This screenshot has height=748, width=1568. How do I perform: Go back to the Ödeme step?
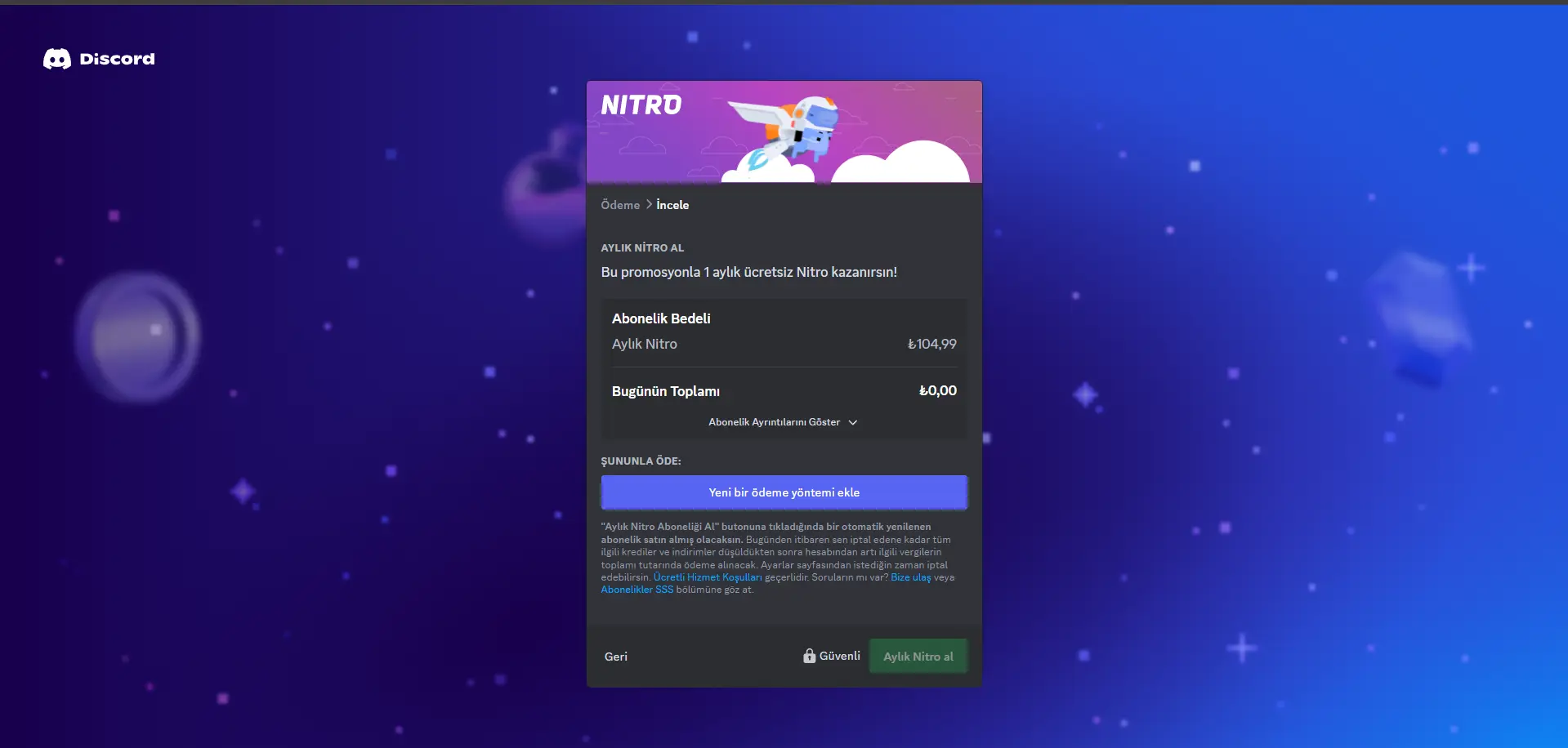coord(620,205)
